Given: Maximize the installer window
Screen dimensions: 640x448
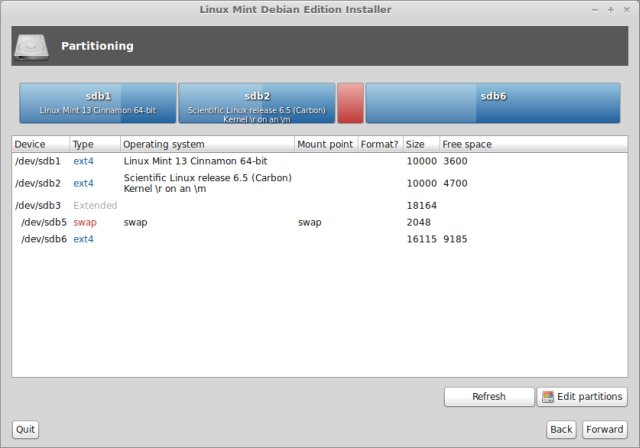Looking at the screenshot, I should tap(611, 10).
